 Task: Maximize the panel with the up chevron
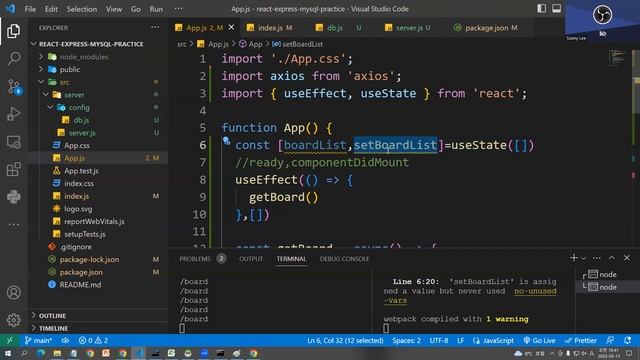(612, 258)
